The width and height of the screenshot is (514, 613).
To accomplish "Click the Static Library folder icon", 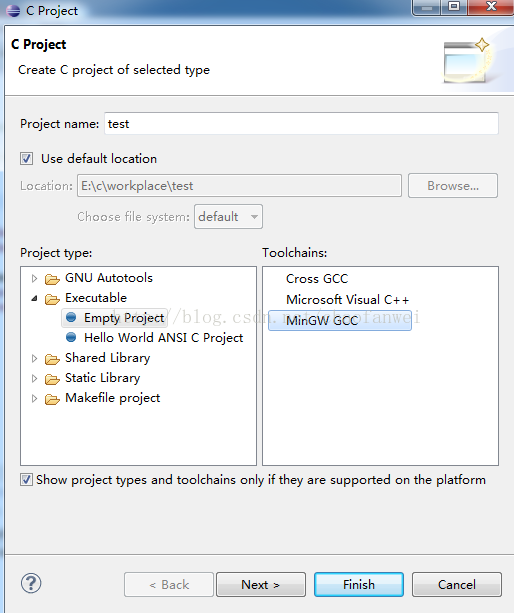I will pyautogui.click(x=52, y=379).
